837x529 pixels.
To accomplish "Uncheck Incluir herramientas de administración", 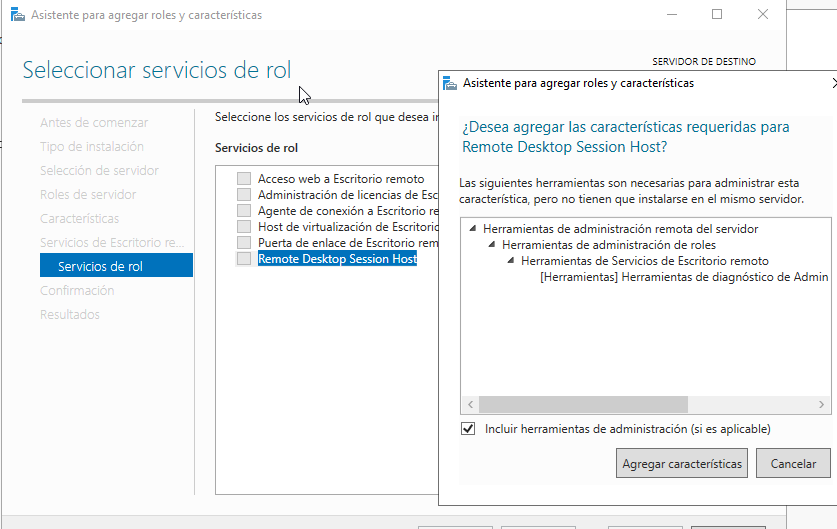I will [x=468, y=429].
